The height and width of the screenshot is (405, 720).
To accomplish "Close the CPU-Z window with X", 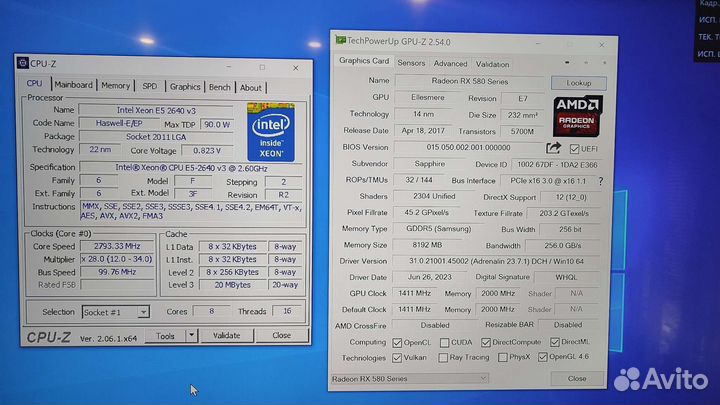I will tap(296, 68).
